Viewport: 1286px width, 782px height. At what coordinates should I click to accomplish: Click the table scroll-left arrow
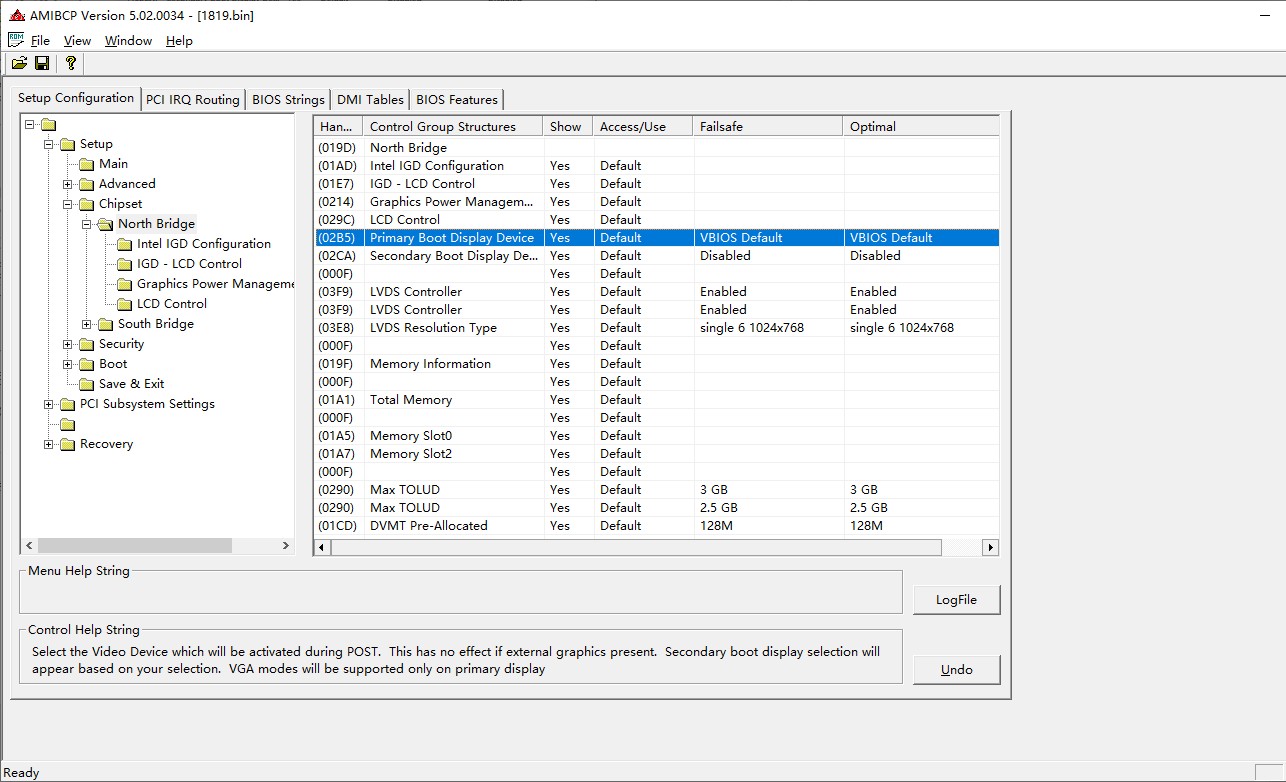click(x=322, y=547)
